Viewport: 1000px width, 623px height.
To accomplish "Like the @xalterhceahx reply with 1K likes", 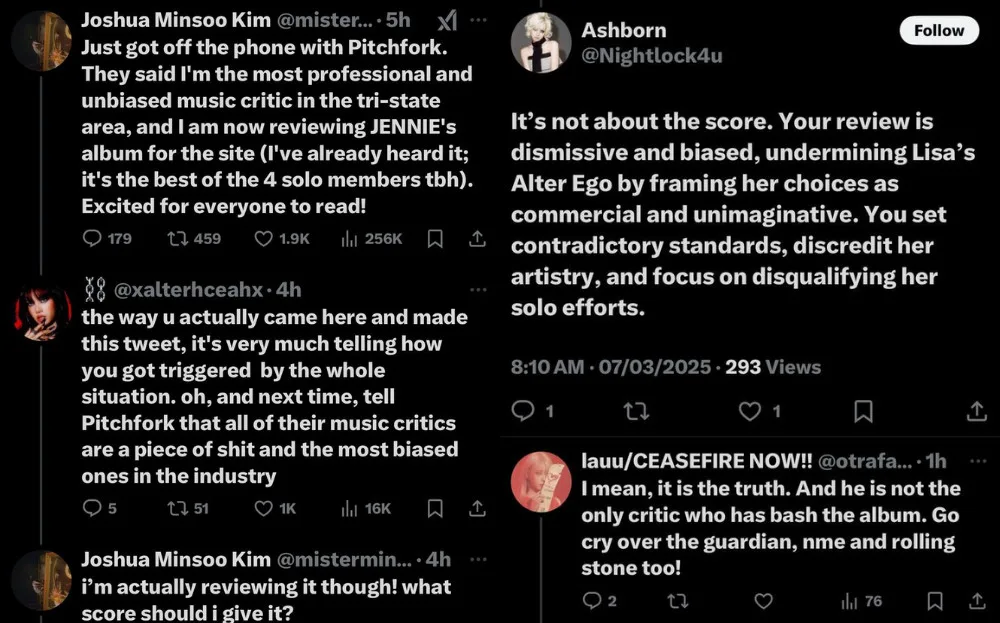I will (x=264, y=508).
